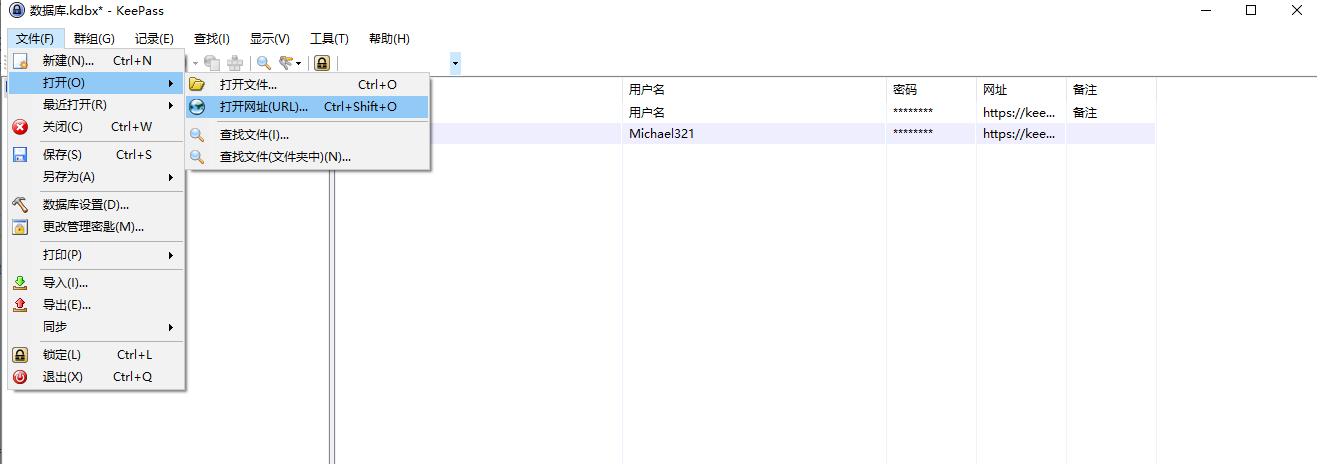Expand the 打开(O) submenu
Screen dimensions: 1317x464
tap(97, 83)
